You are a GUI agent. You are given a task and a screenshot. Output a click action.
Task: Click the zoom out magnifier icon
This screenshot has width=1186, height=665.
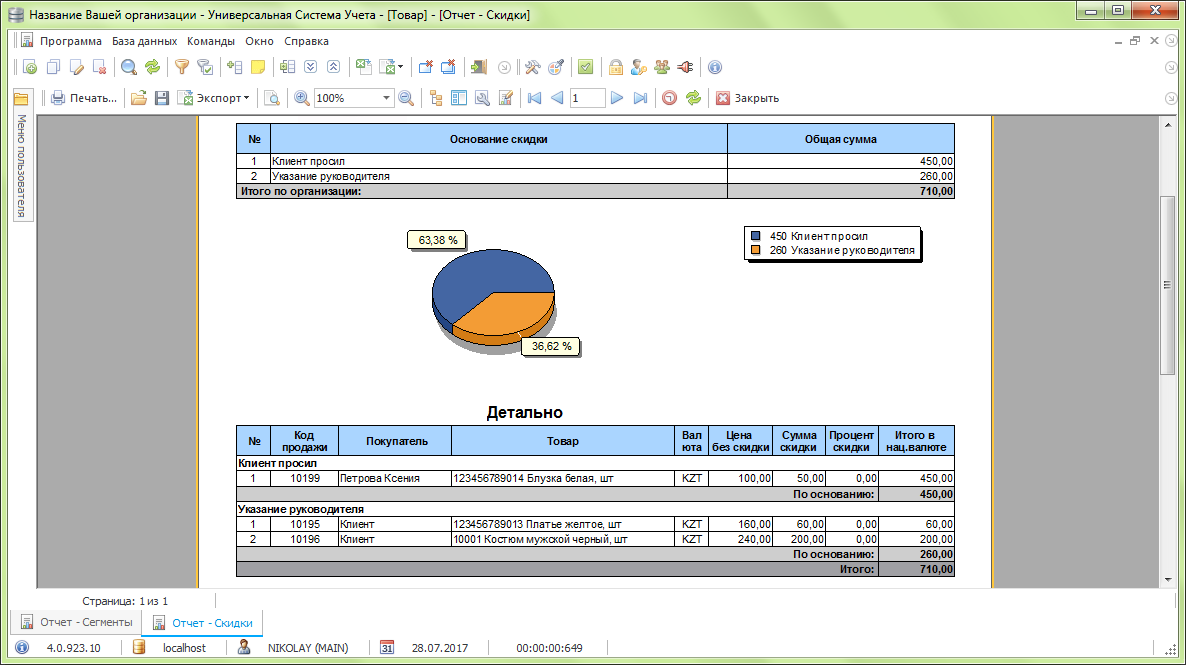406,98
